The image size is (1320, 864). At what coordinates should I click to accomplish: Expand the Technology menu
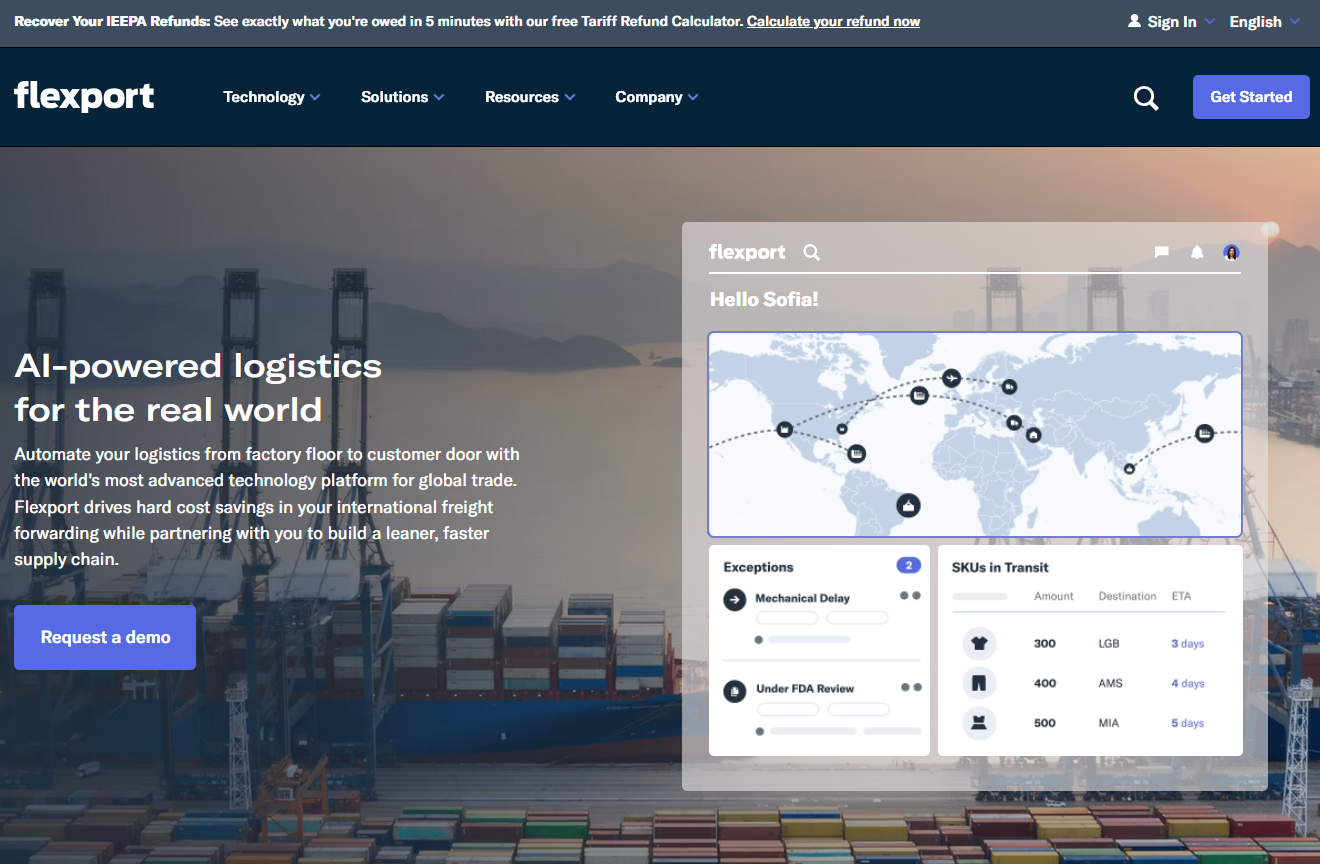[x=272, y=97]
